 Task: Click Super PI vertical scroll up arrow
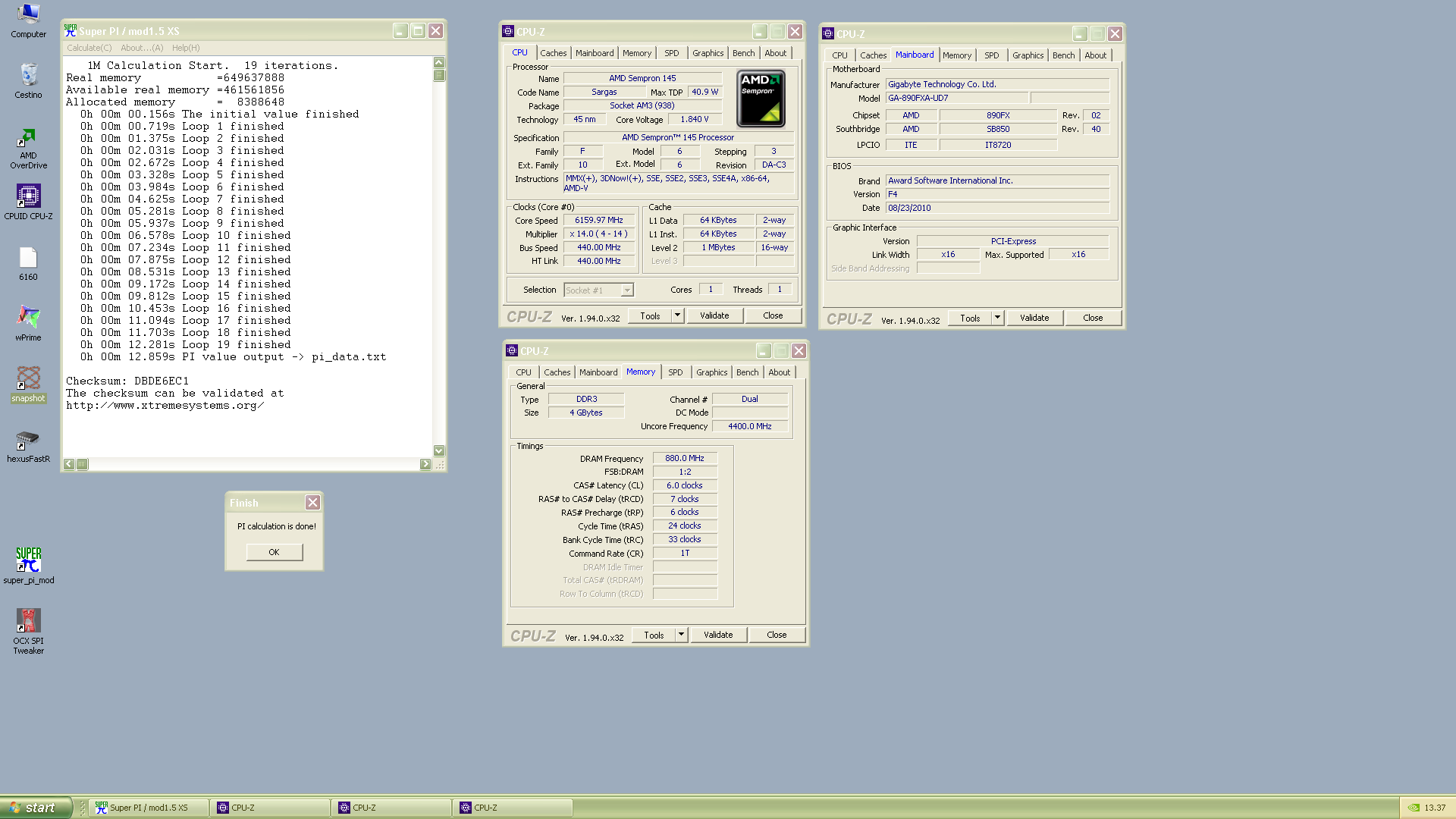pos(438,62)
